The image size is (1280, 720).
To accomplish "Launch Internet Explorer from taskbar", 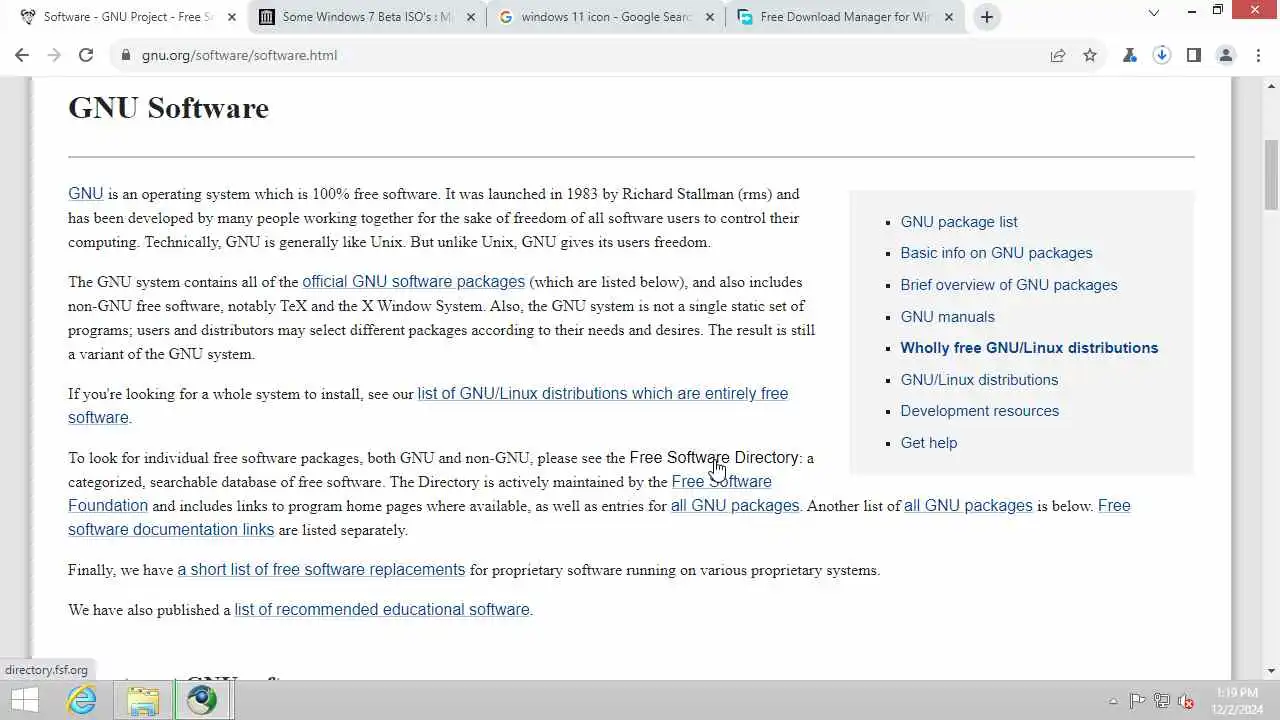I will pyautogui.click(x=82, y=700).
